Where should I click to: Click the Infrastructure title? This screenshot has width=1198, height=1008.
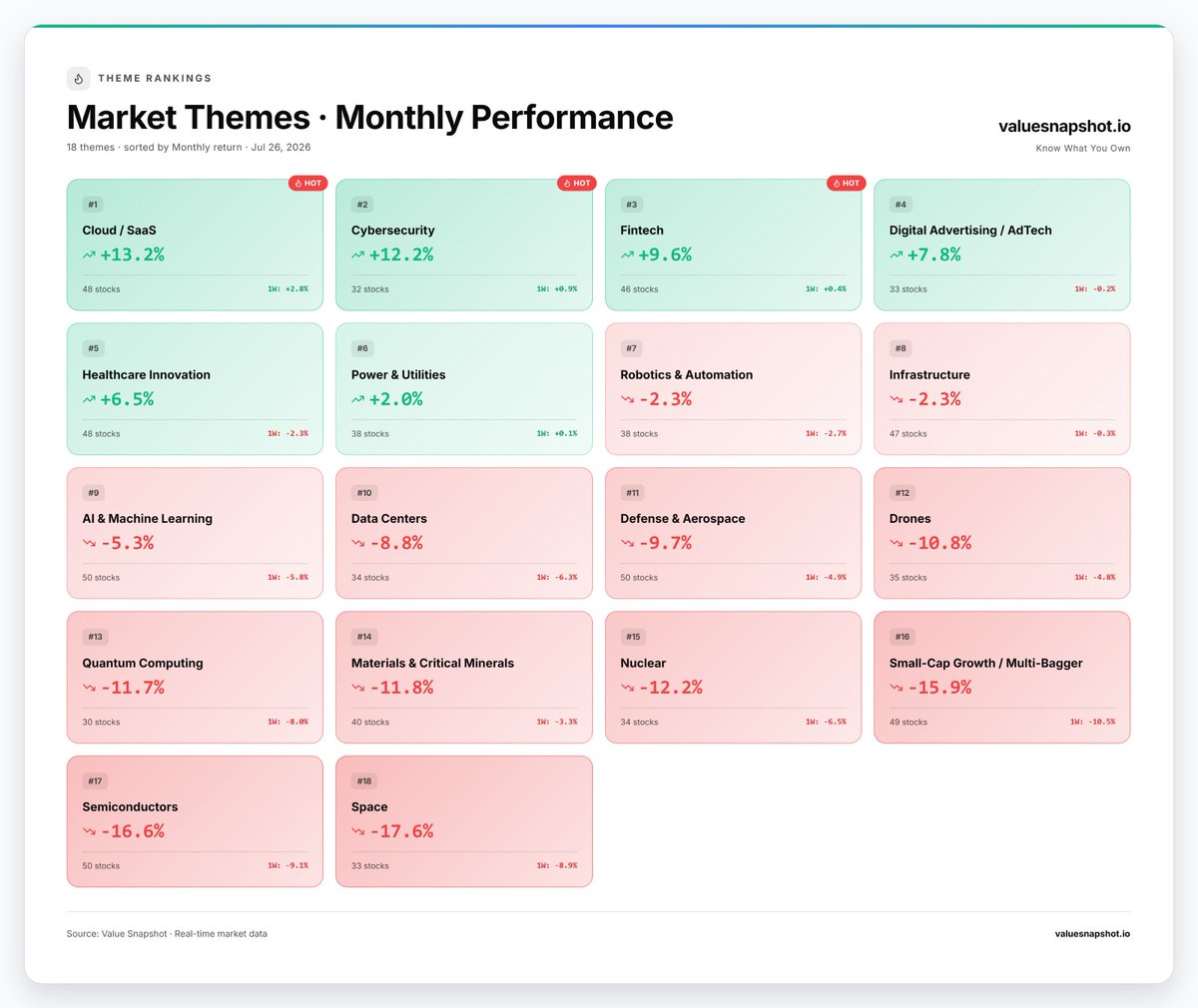coord(929,375)
